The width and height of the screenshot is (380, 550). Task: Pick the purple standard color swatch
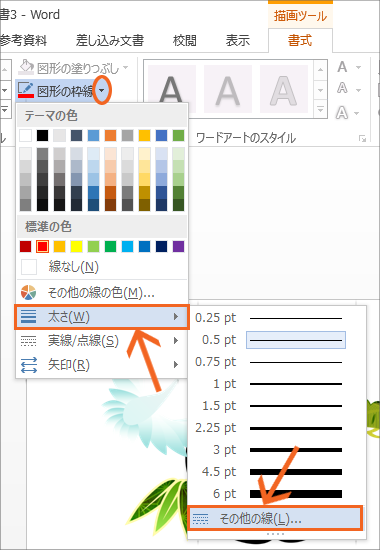coord(178,247)
